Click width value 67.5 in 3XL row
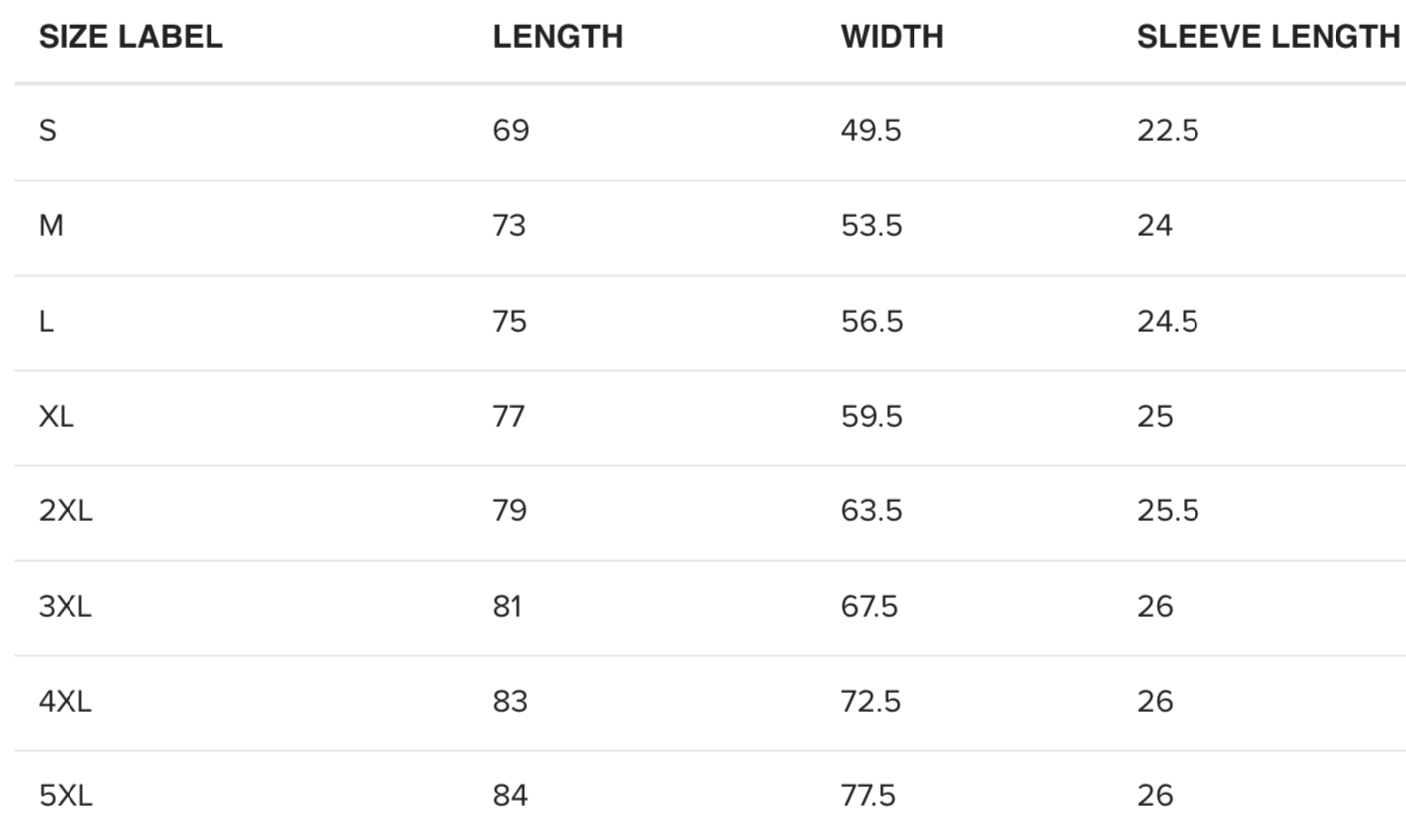 click(x=869, y=606)
